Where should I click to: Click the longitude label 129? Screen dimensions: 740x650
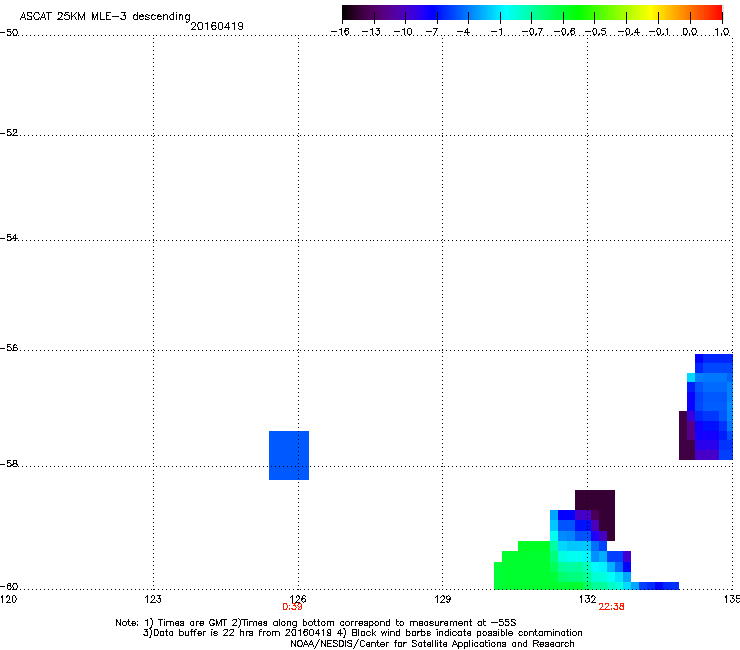pos(443,599)
